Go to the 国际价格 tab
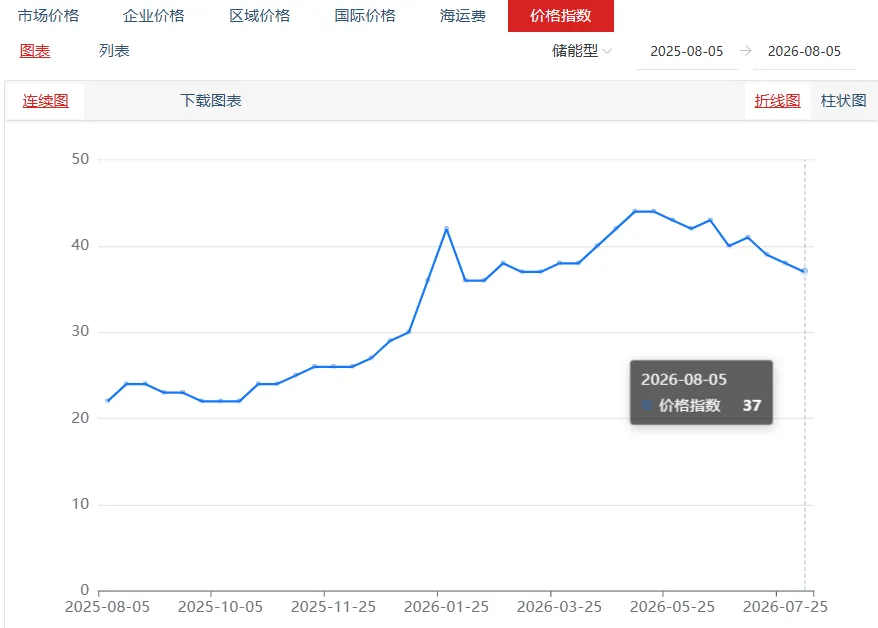 [365, 16]
